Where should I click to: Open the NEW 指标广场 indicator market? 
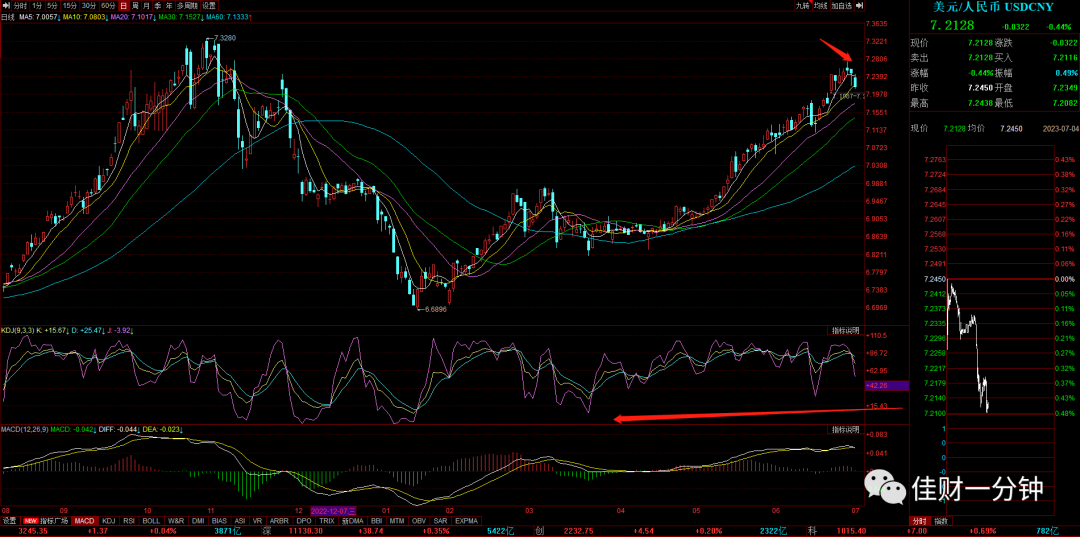[46, 520]
